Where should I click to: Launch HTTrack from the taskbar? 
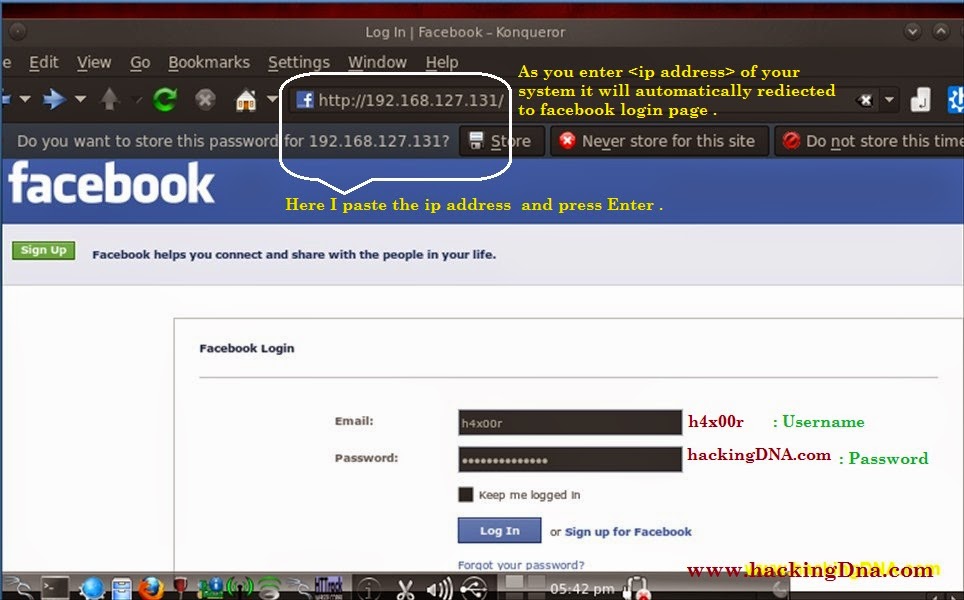[x=328, y=588]
